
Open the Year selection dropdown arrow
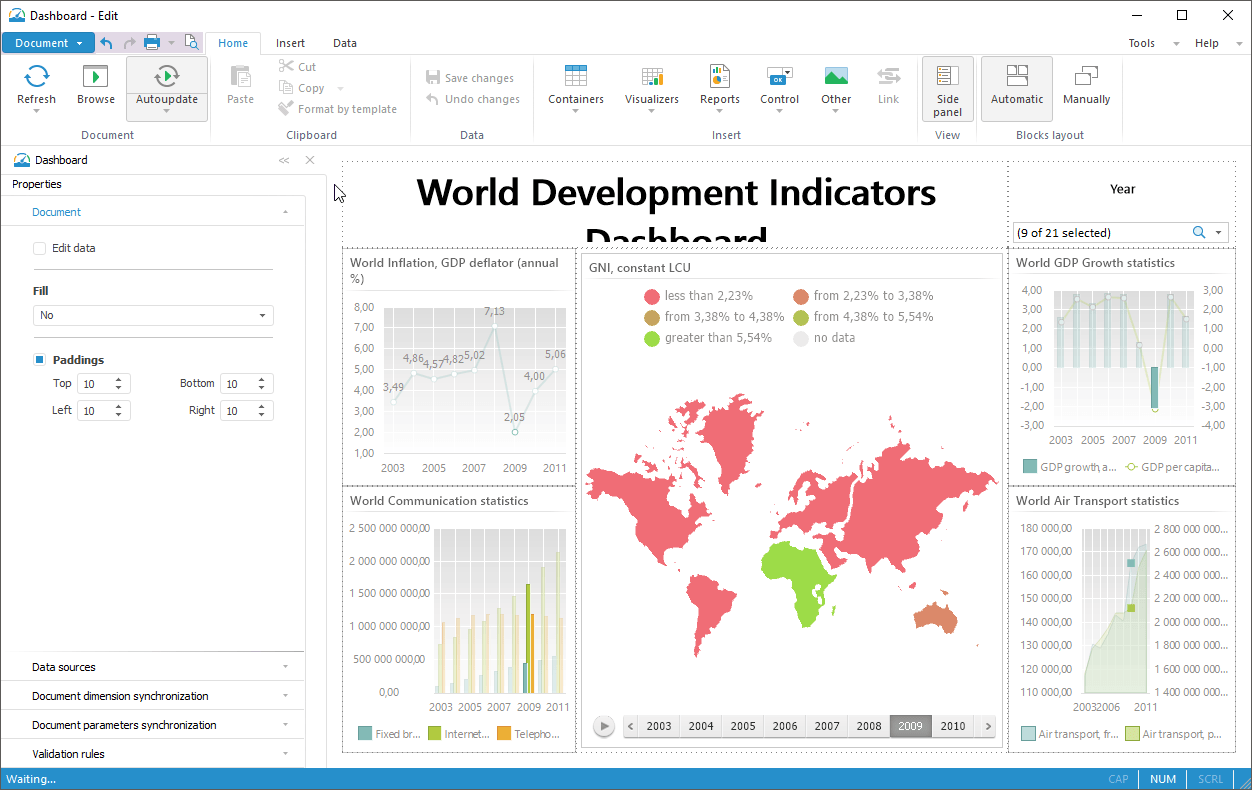click(1219, 233)
